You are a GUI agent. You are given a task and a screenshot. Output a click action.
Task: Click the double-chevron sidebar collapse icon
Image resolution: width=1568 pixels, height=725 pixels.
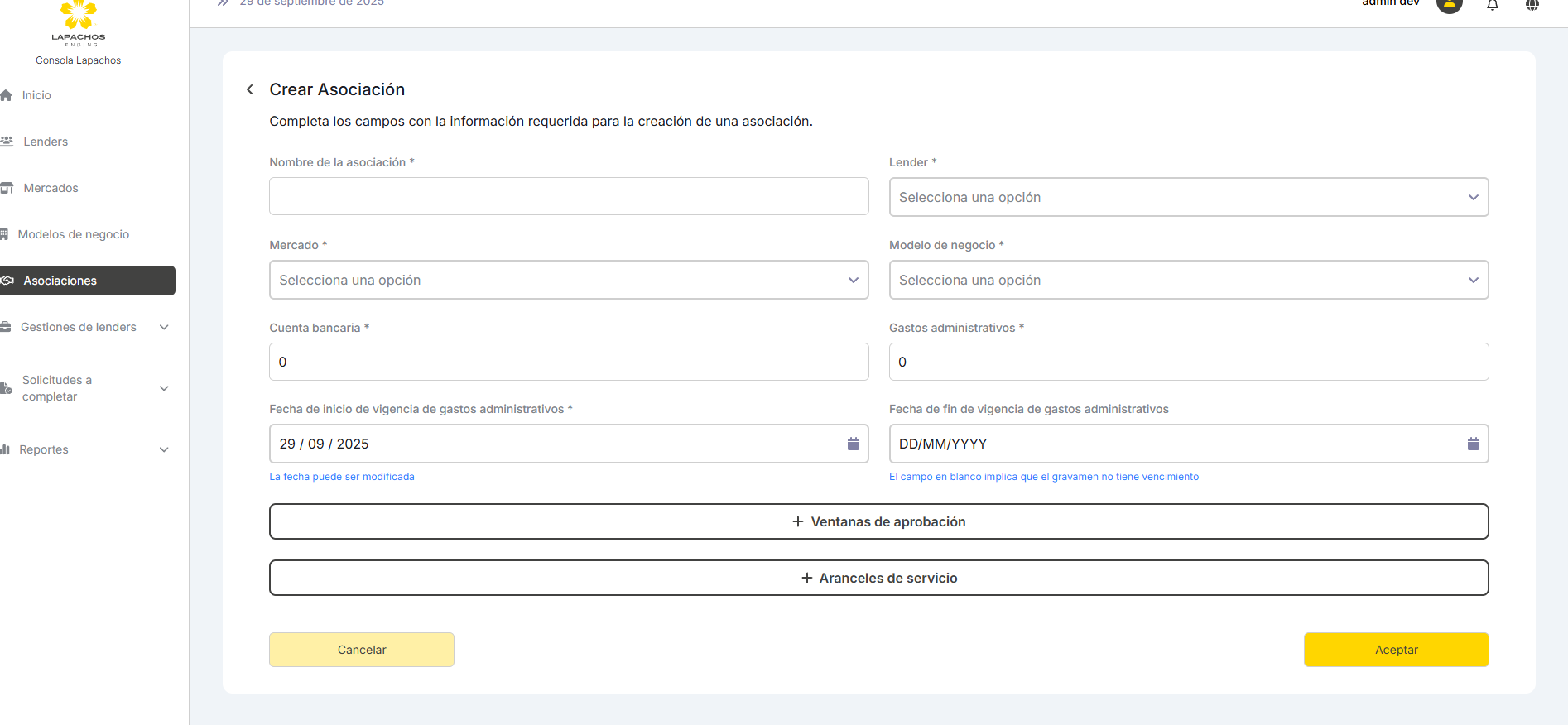pyautogui.click(x=223, y=3)
